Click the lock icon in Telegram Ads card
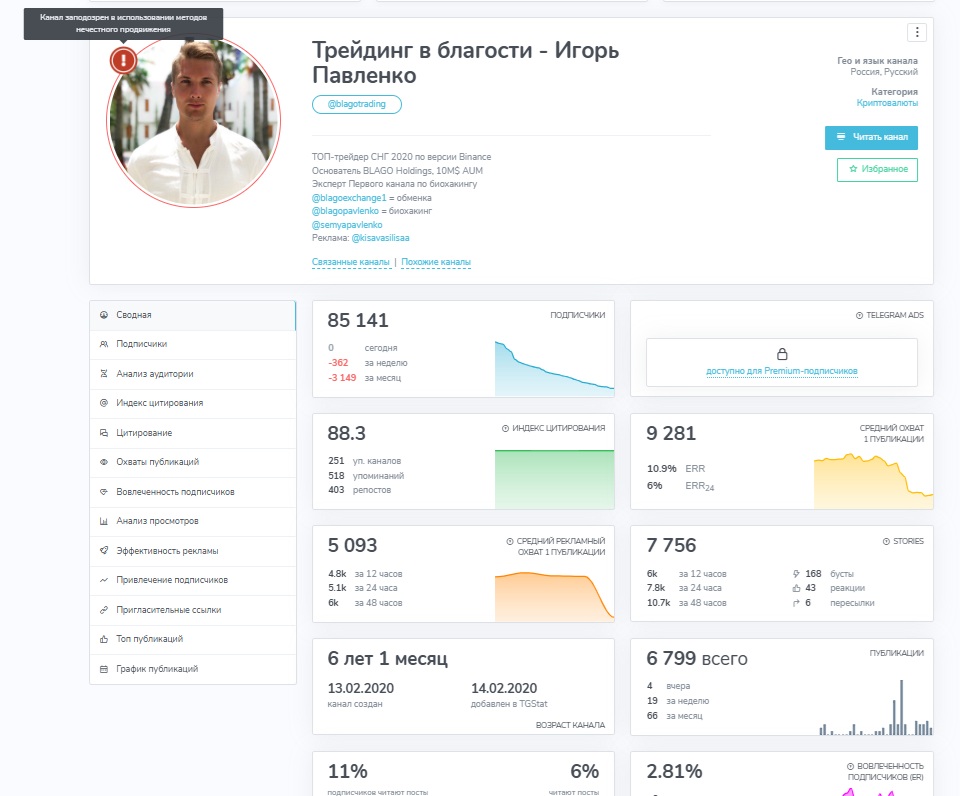This screenshot has height=796, width=960. tap(782, 354)
